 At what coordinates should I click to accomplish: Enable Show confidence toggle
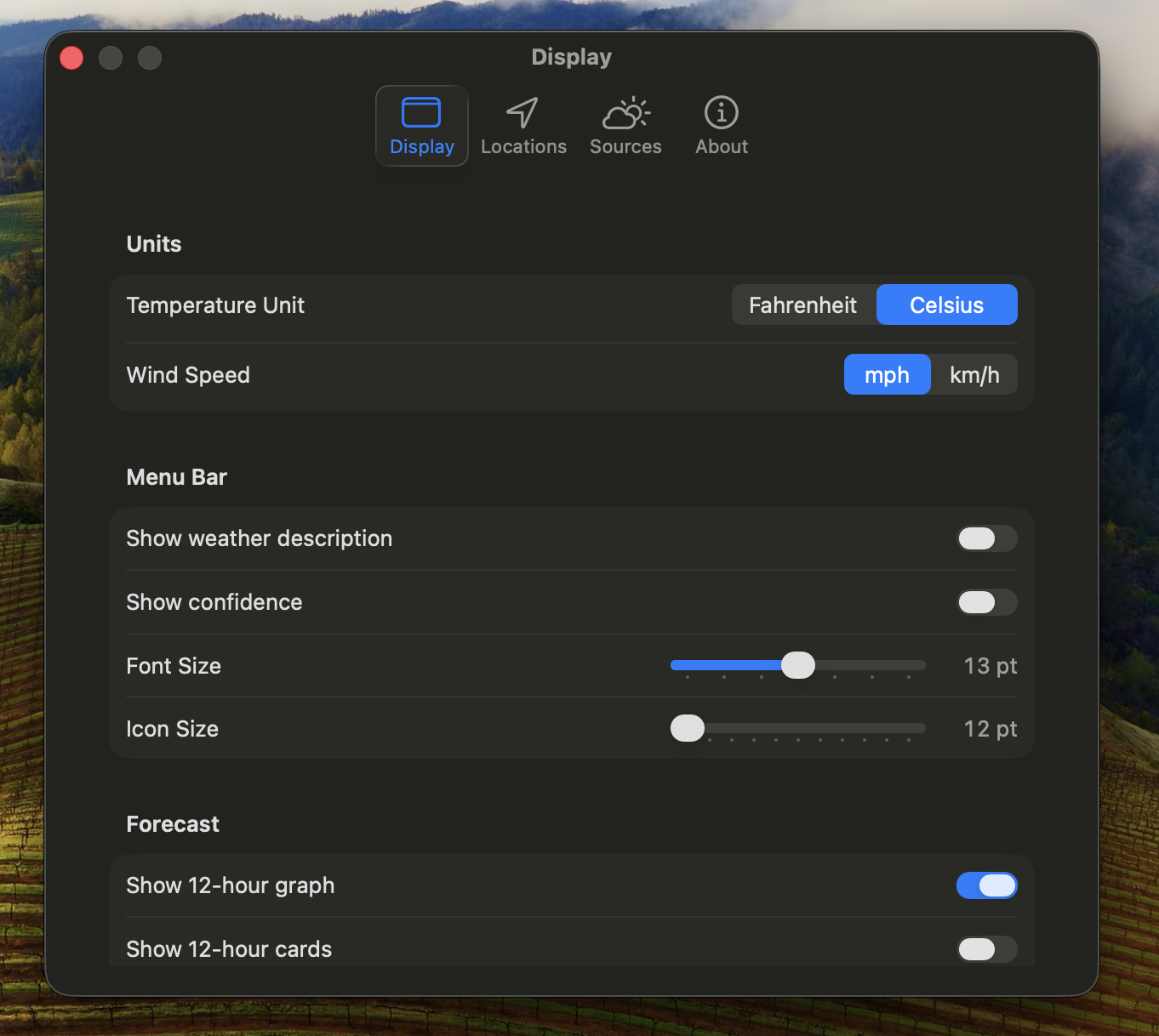pos(987,602)
